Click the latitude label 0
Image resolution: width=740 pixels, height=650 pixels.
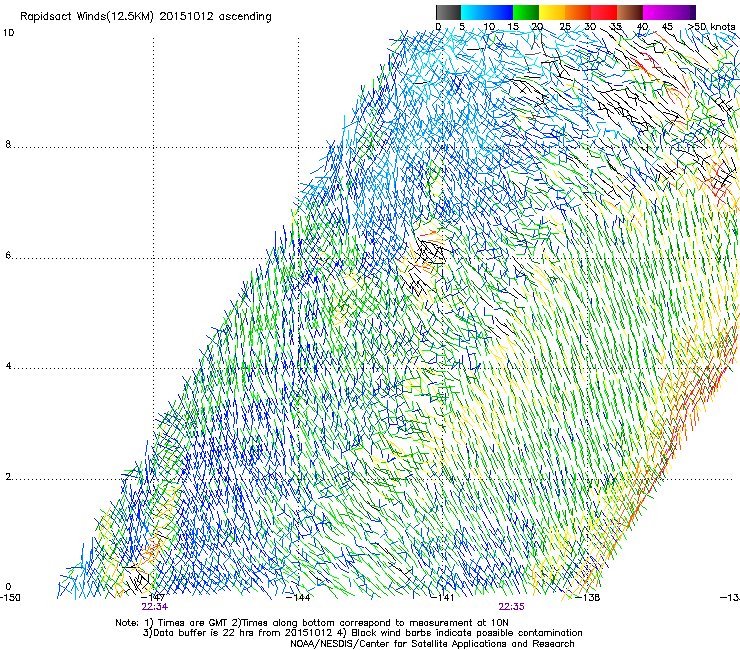coord(8,587)
